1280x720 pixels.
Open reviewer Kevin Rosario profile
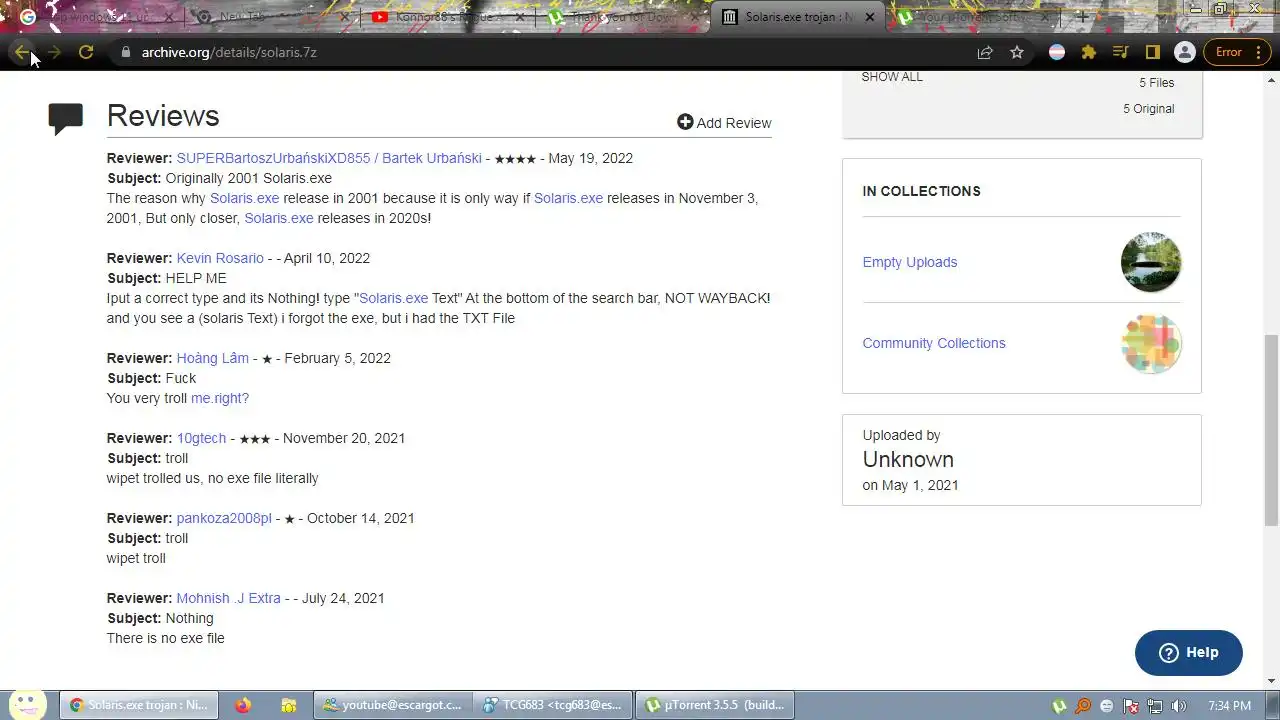pos(220,258)
